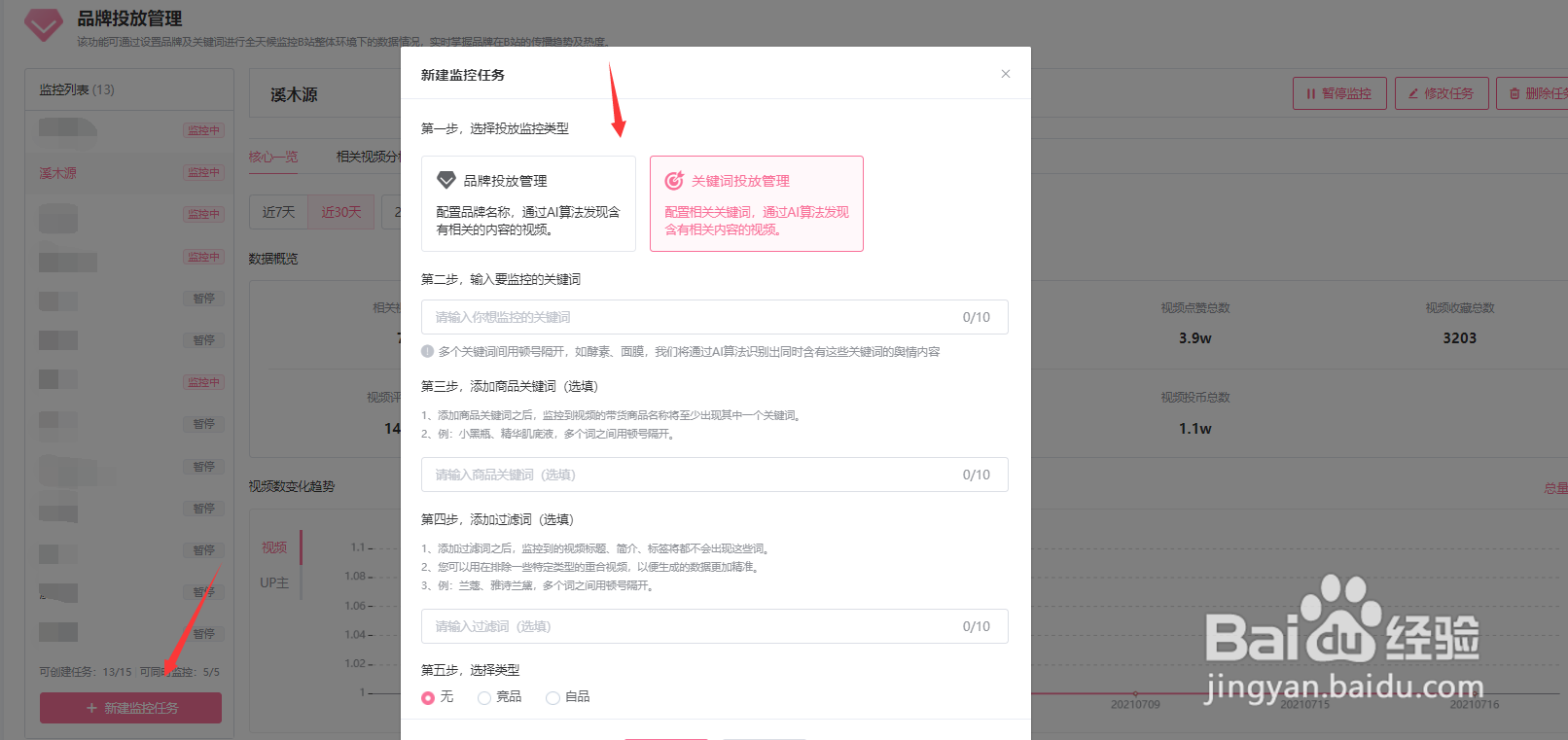Switch to the 核心一览 tab
Viewport: 1568px width, 740px height.
click(x=273, y=157)
